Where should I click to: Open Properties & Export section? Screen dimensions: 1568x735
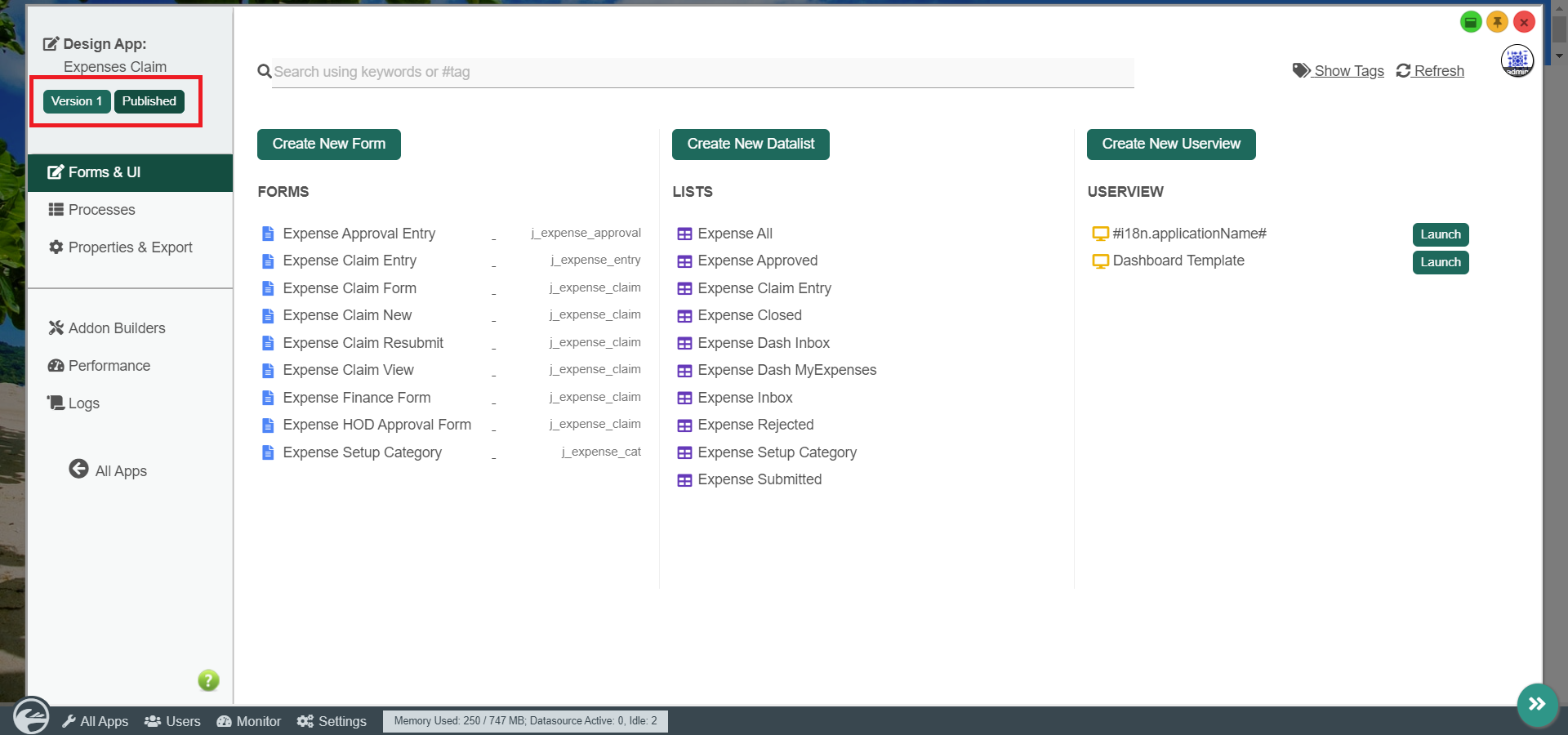click(x=130, y=247)
